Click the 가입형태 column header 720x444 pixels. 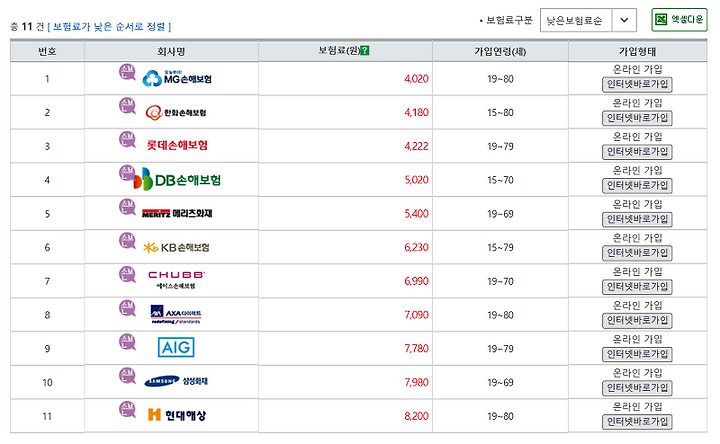[637, 51]
